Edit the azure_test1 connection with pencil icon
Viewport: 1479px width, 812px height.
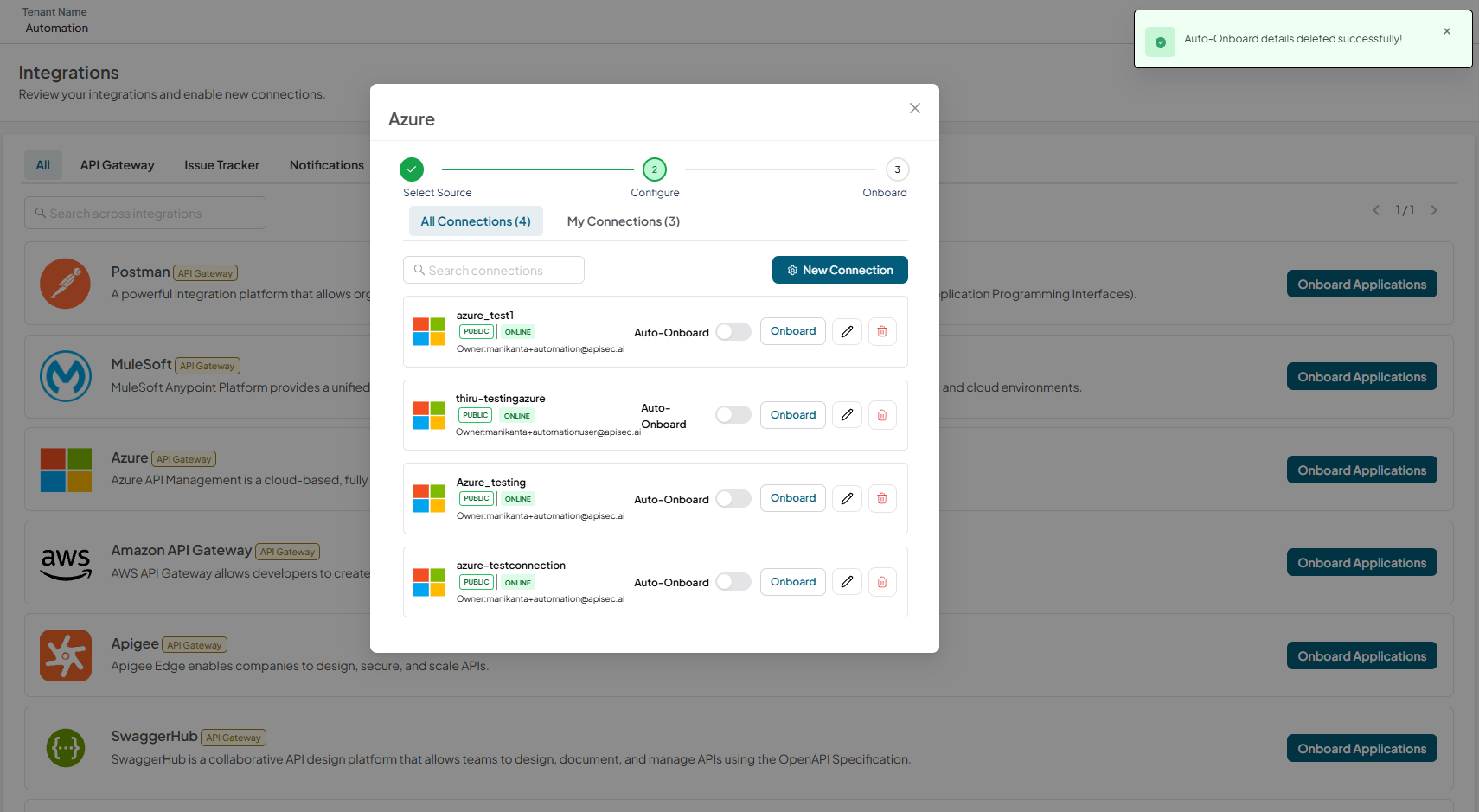click(x=847, y=331)
